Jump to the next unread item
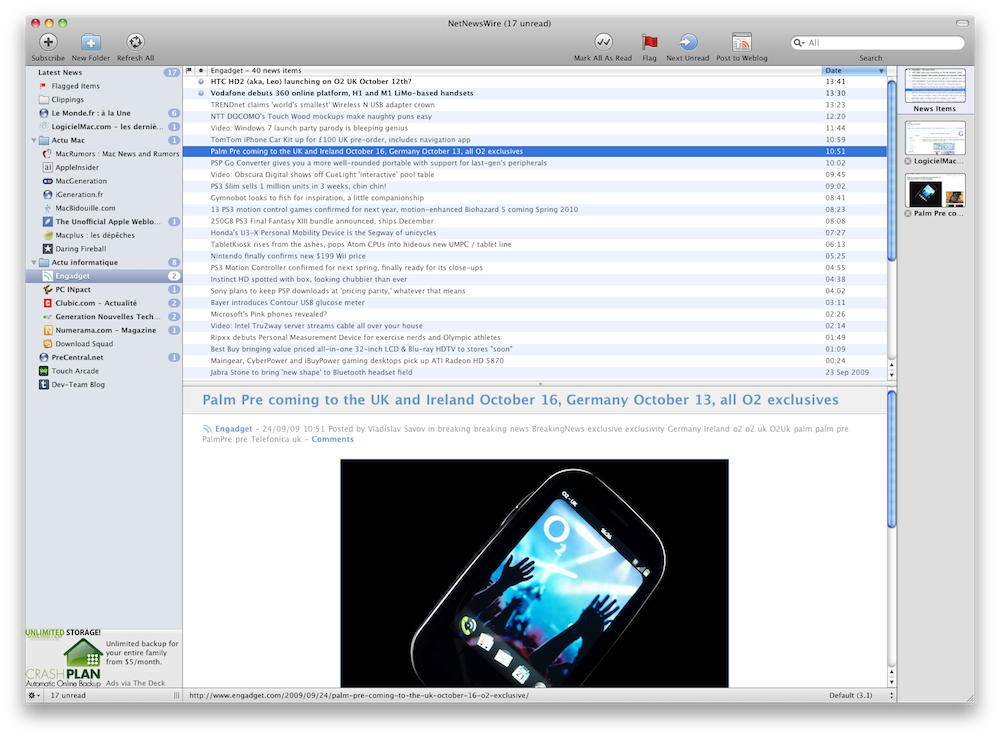 click(x=688, y=42)
